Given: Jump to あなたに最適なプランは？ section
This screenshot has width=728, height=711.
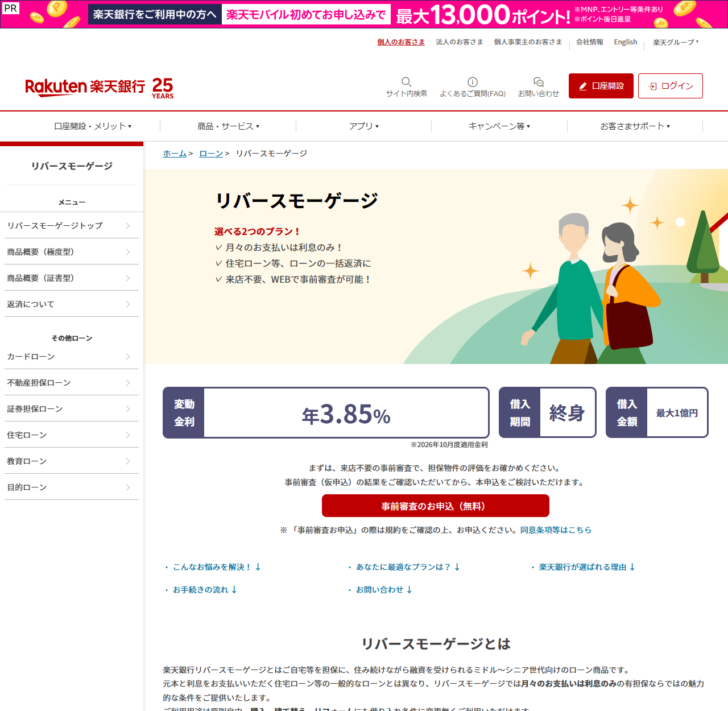Looking at the screenshot, I should [408, 567].
